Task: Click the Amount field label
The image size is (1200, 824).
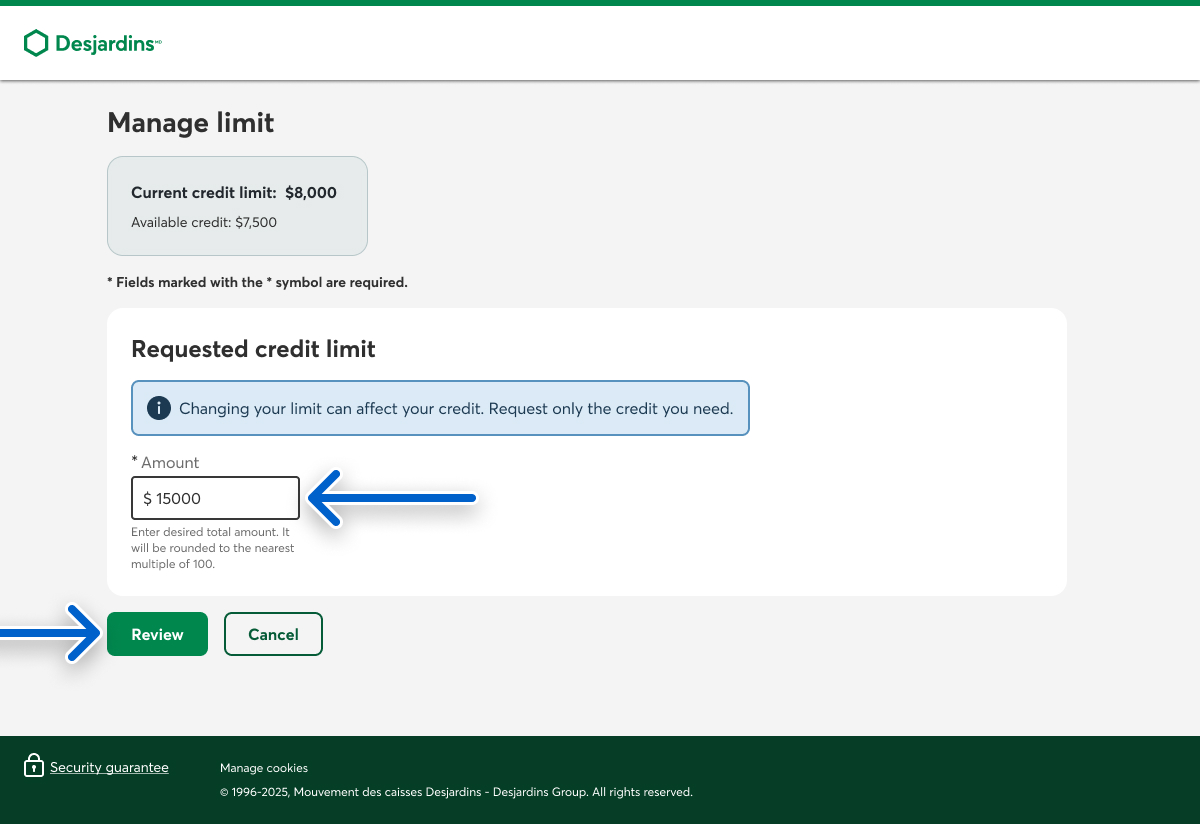Action: click(x=169, y=463)
